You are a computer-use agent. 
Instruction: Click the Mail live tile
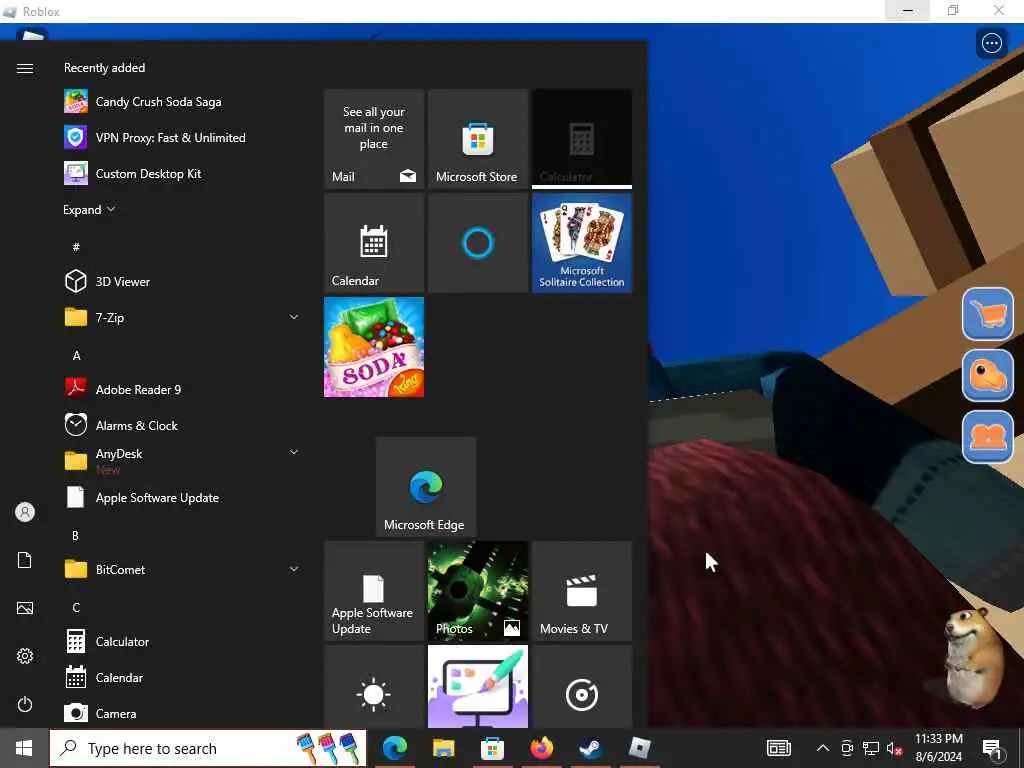374,139
